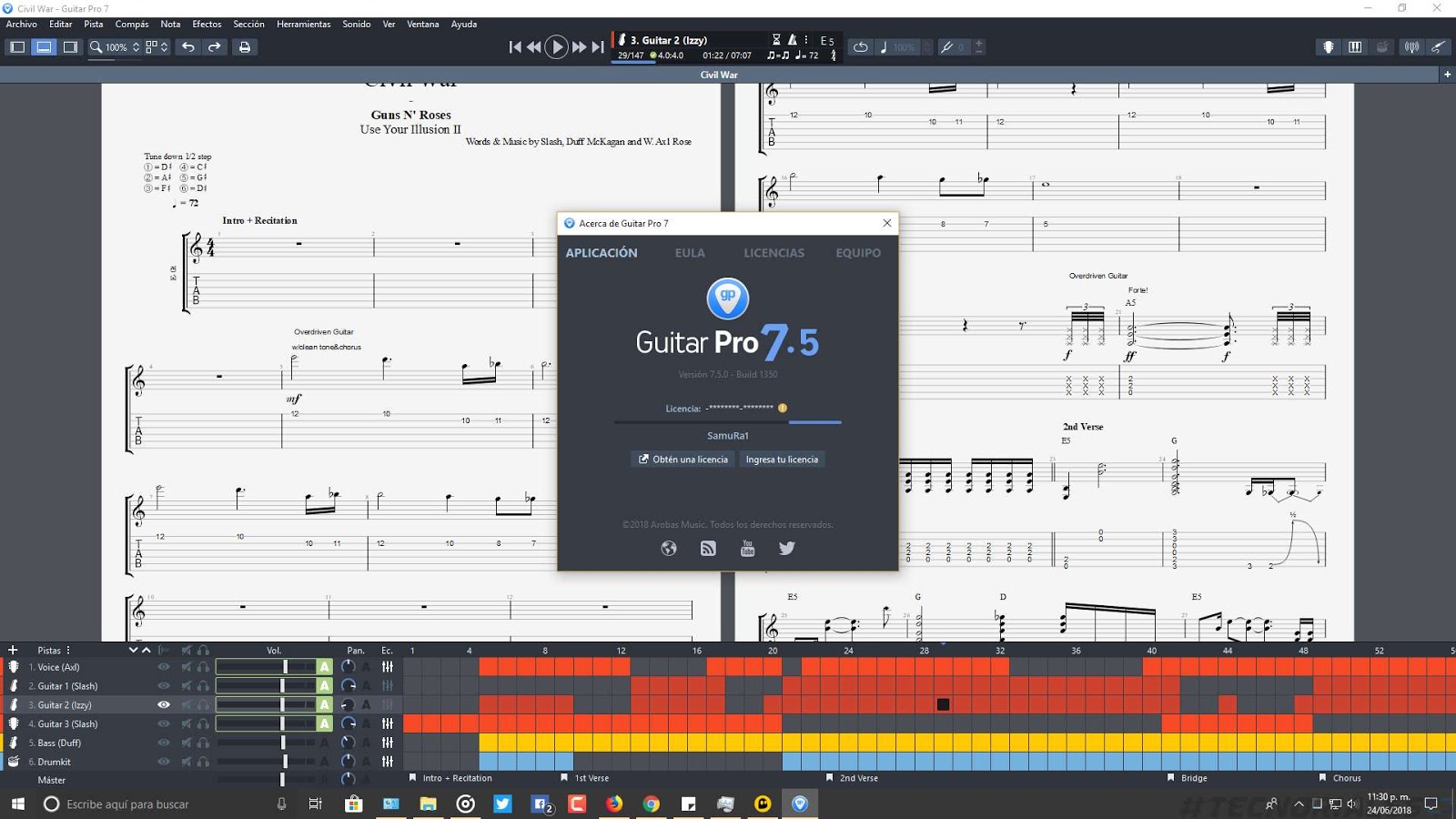
Task: Open the equalizer for Voice (Axl) track
Action: (x=388, y=667)
